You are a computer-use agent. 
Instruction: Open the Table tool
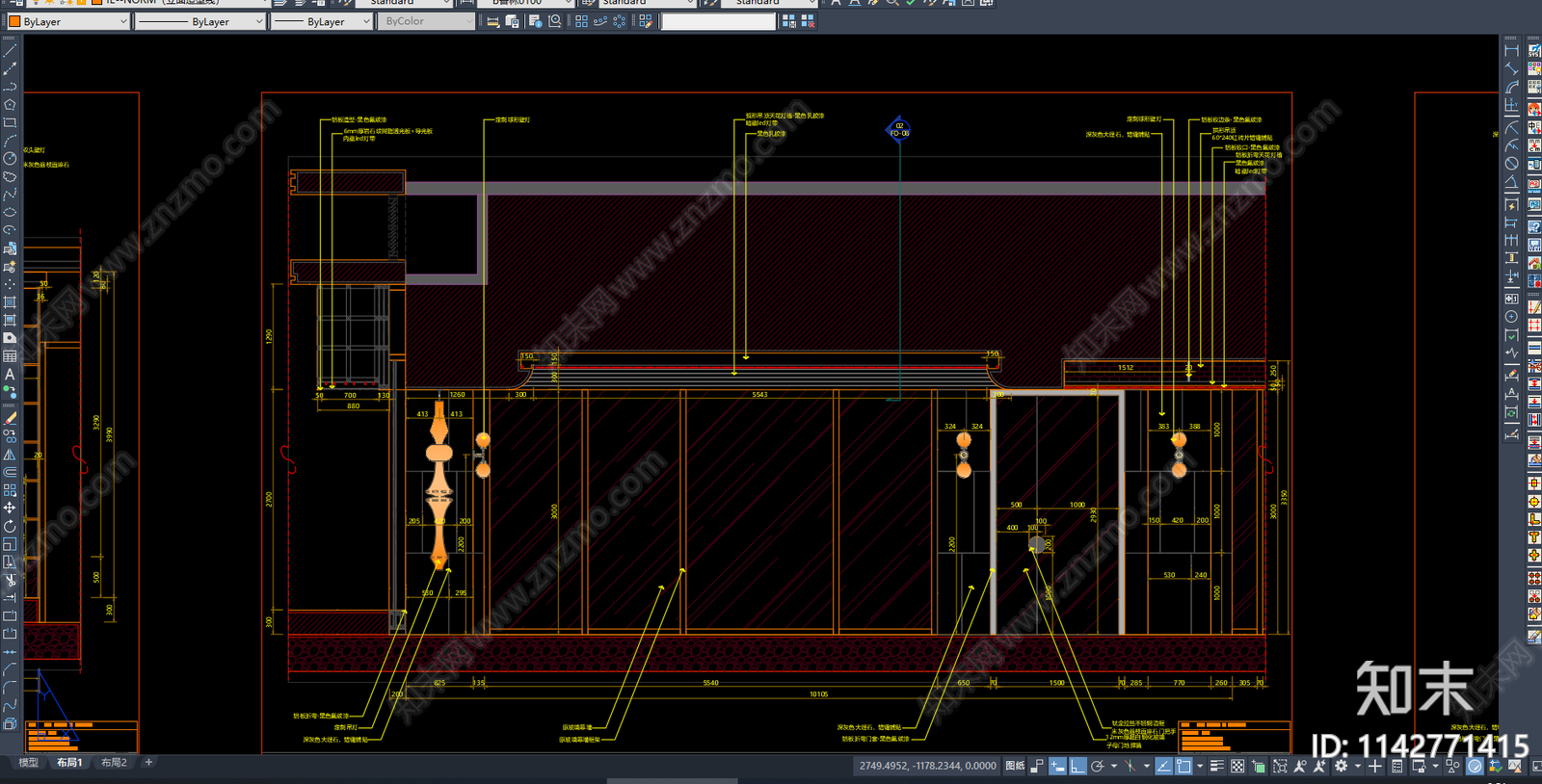[10, 356]
